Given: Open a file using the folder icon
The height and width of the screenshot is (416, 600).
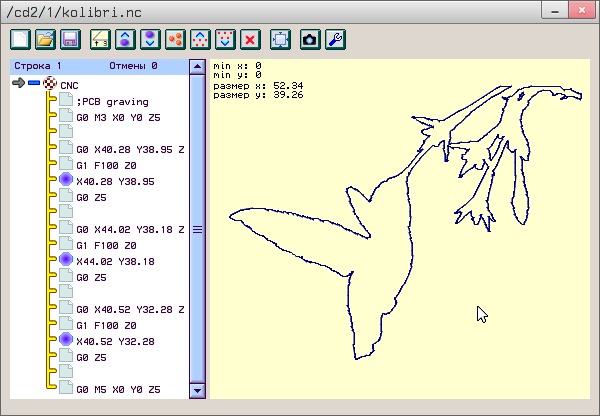Looking at the screenshot, I should 45,40.
